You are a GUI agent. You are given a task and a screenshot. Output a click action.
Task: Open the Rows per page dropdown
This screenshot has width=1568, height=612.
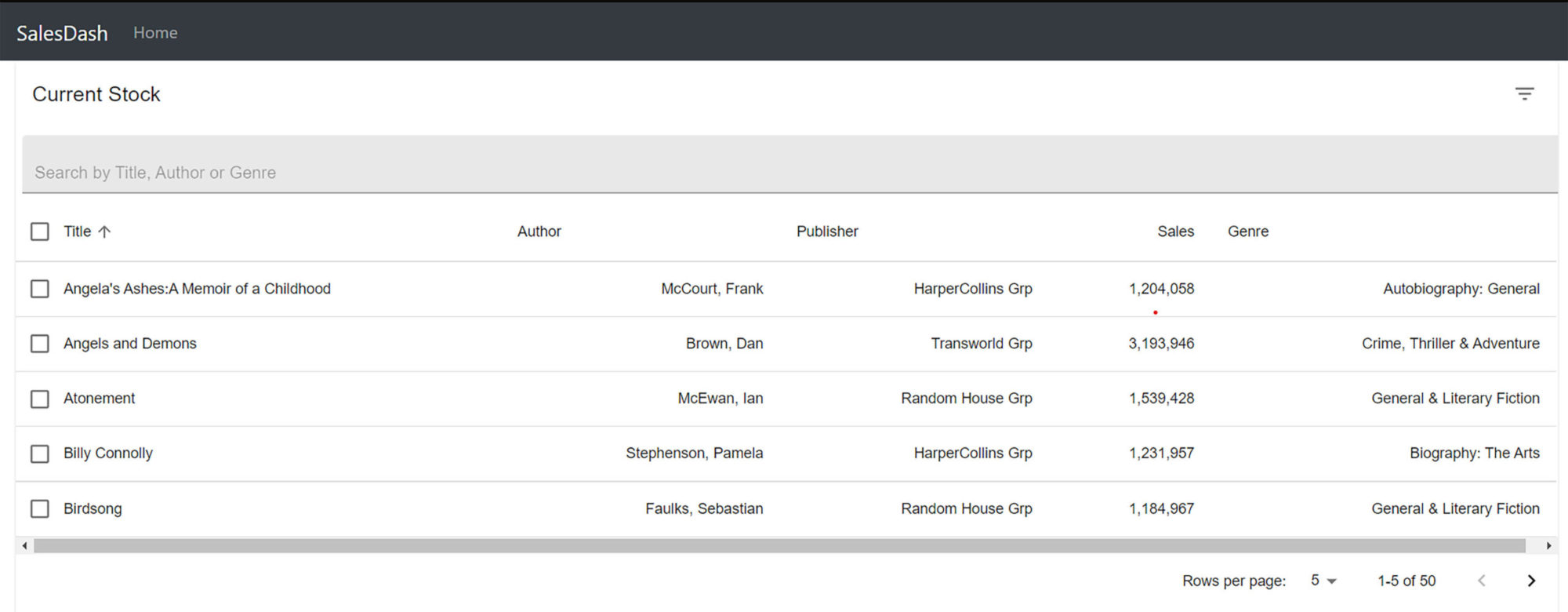click(1323, 581)
